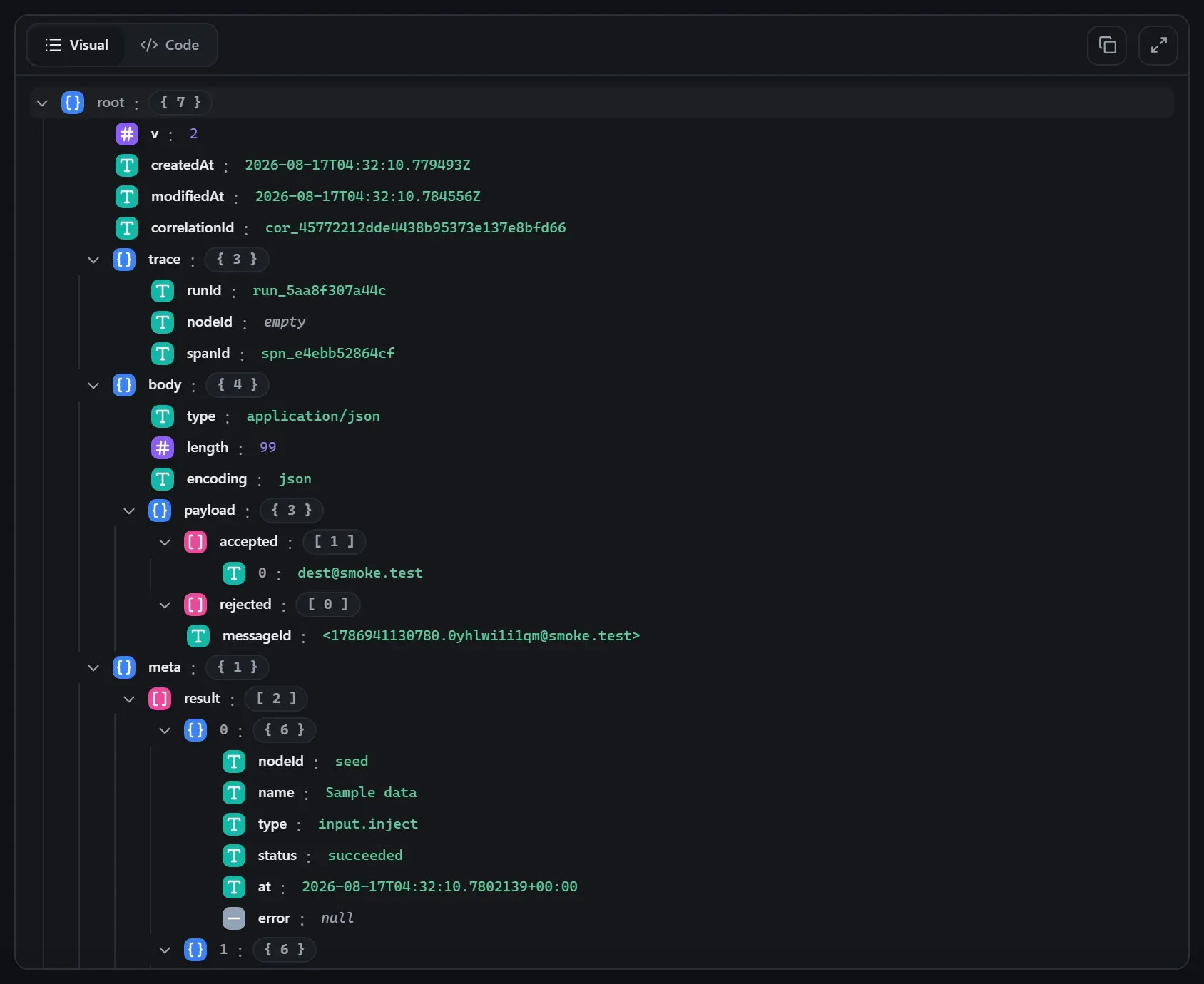Click the trace { 3 } count badge

click(237, 260)
